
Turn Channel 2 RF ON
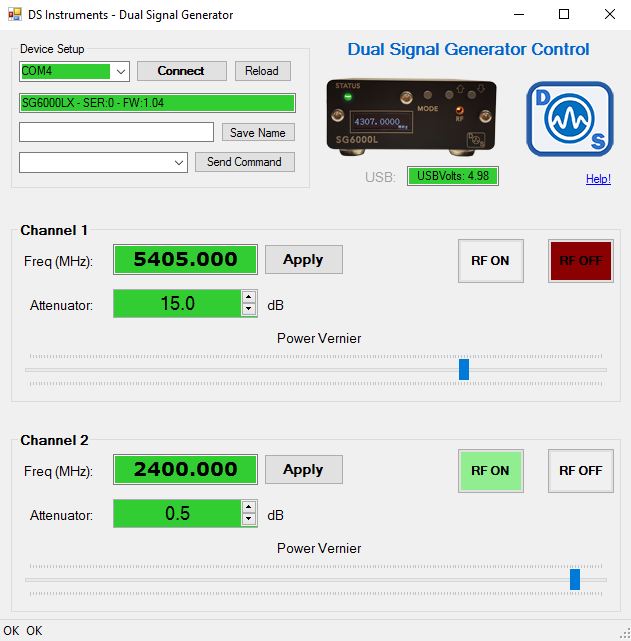490,471
